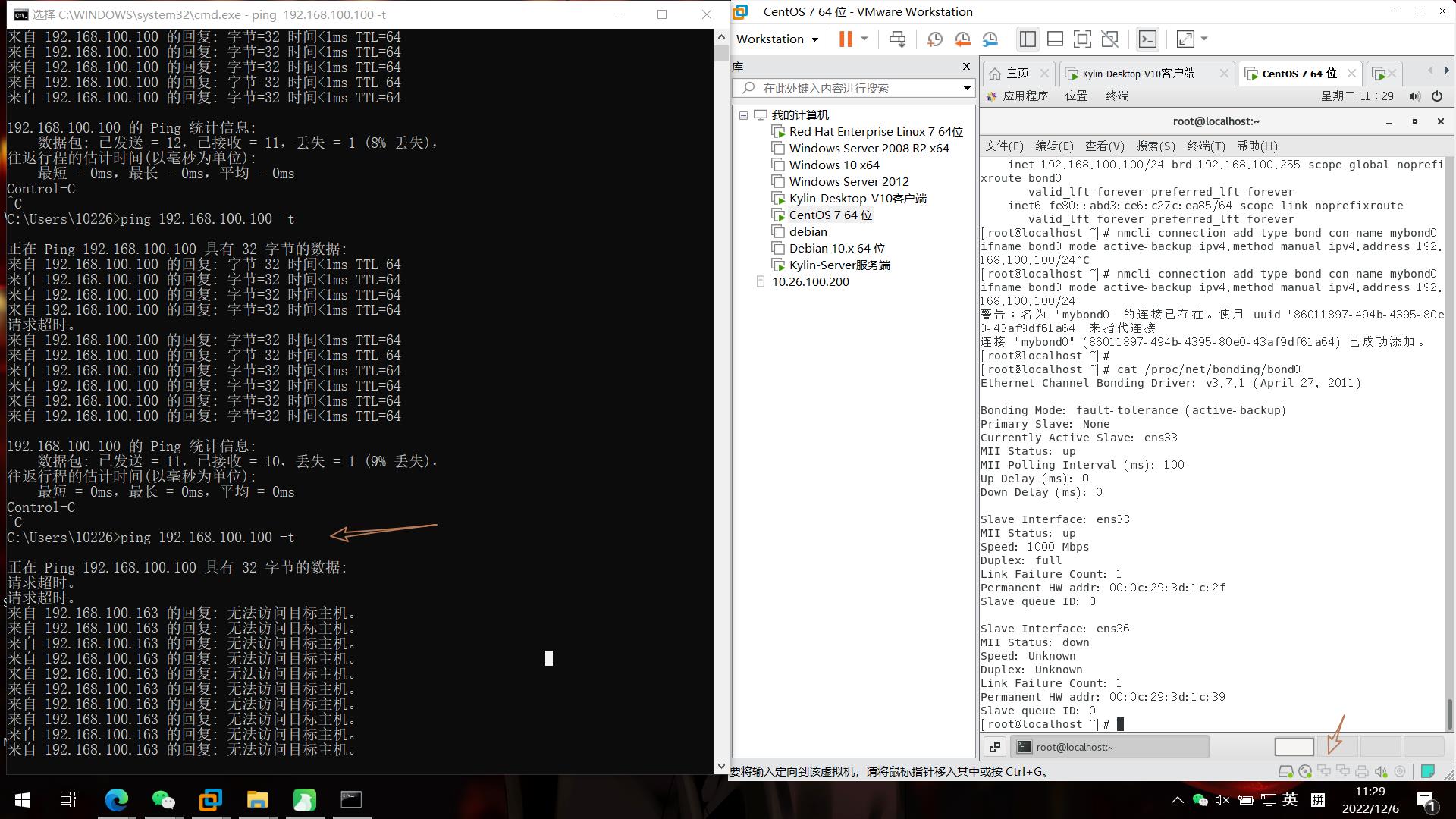Screen dimensions: 1456x819
Task: Click the CentOS clock 星期二 11:29
Action: [1357, 96]
